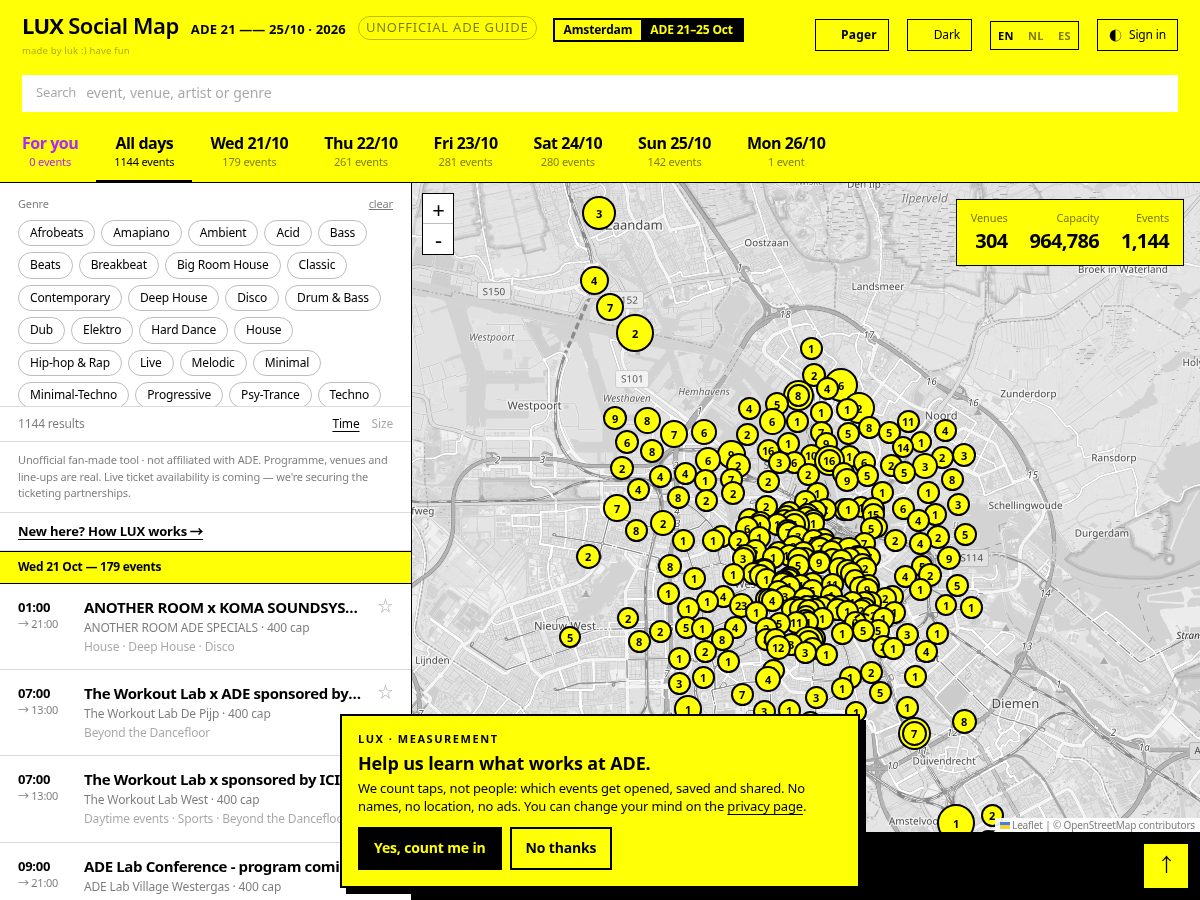Click the ADE 21–25 Oct date badge
Screen dimensions: 1200x900
point(691,30)
